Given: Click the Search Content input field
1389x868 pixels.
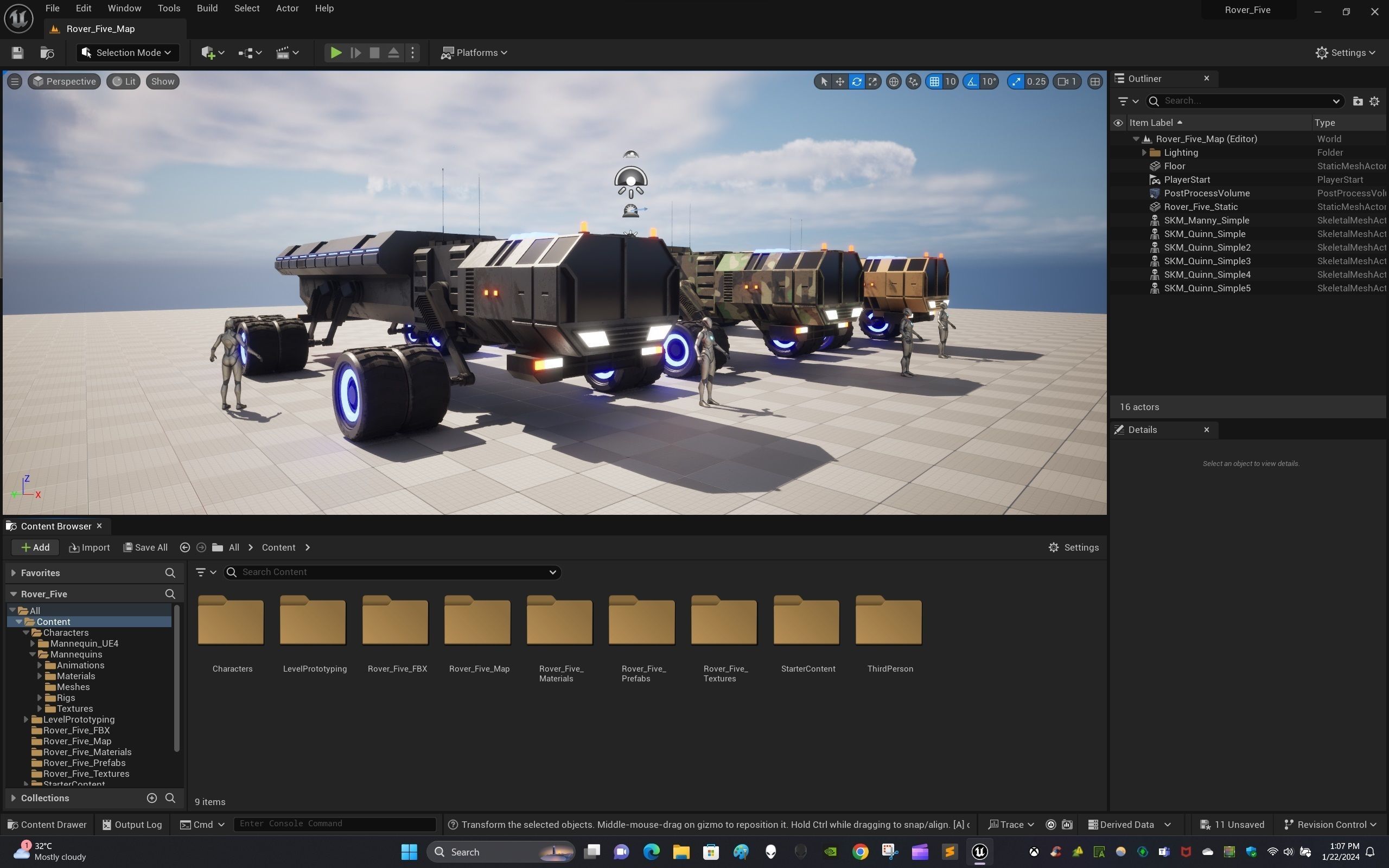Looking at the screenshot, I should [392, 572].
